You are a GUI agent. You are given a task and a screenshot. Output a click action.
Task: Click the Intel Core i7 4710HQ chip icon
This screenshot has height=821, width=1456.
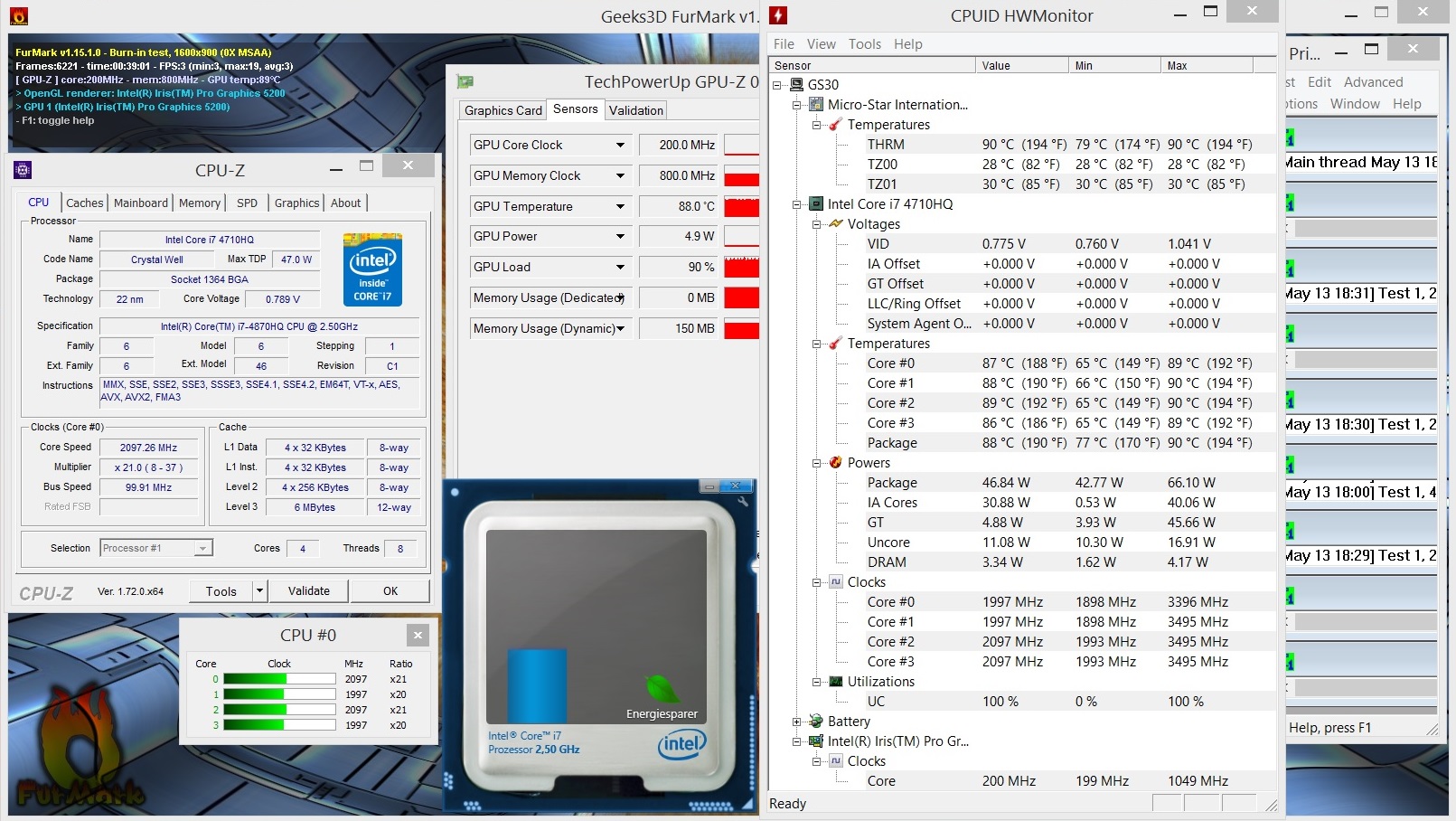(x=816, y=204)
